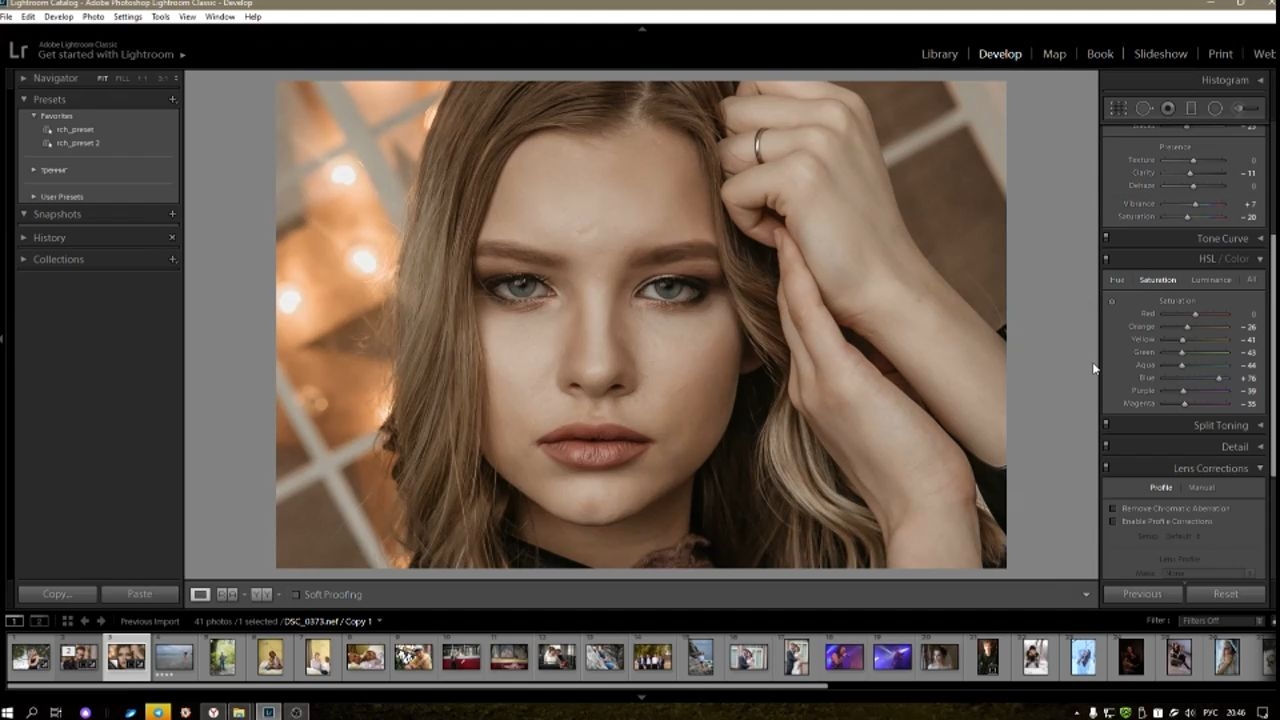Click the Paste button
The image size is (1280, 720).
tap(140, 594)
